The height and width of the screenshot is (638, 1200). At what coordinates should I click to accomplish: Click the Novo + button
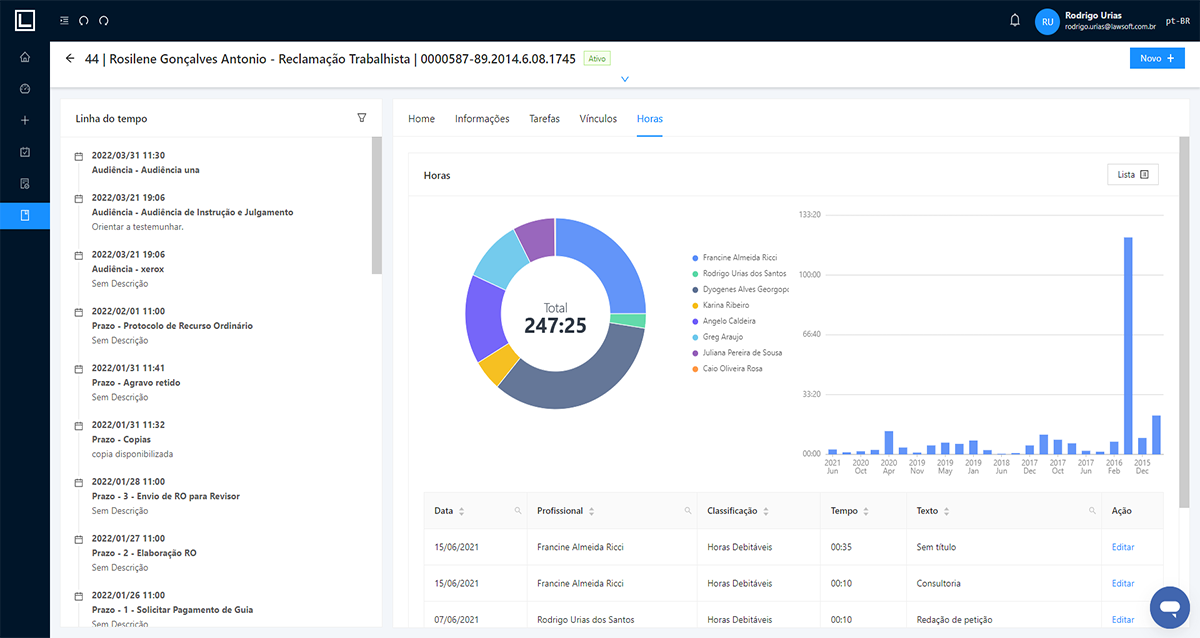click(x=1156, y=58)
